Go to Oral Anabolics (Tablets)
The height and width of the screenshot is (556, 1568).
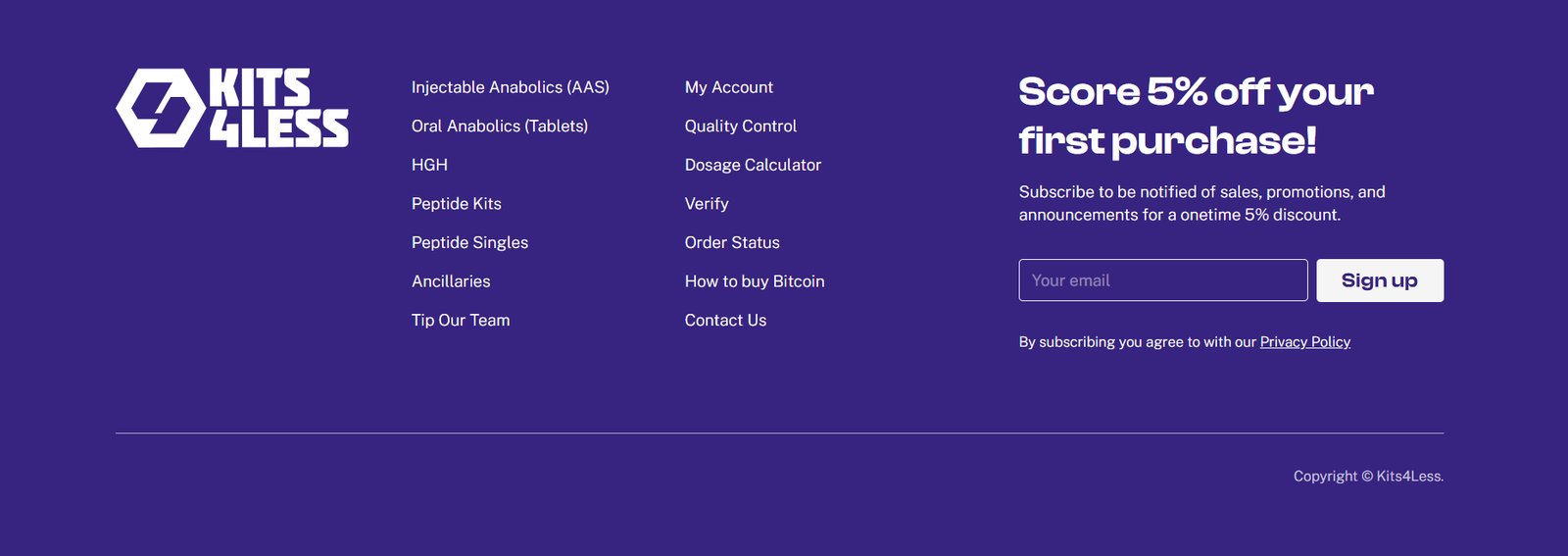pyautogui.click(x=499, y=126)
